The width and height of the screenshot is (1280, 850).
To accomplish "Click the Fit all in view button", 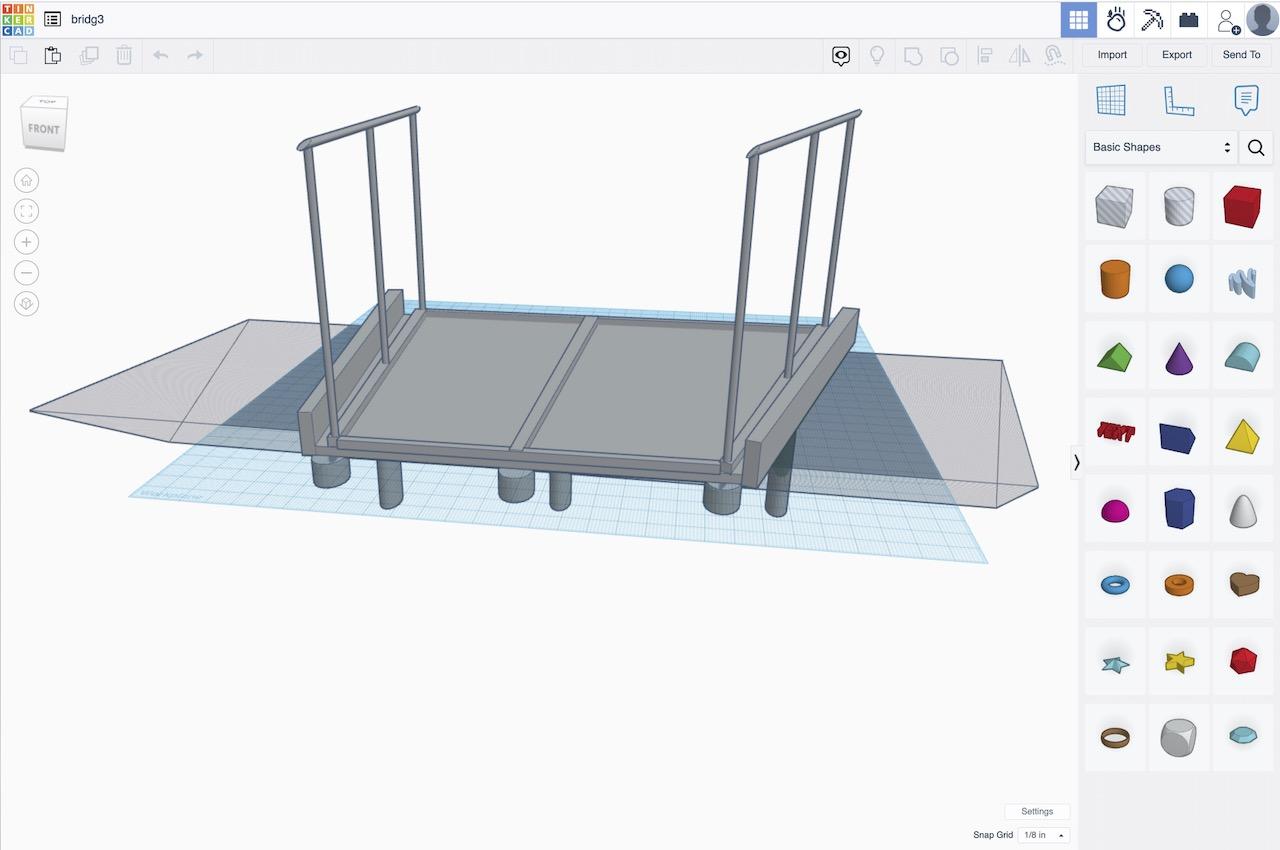I will pyautogui.click(x=26, y=211).
